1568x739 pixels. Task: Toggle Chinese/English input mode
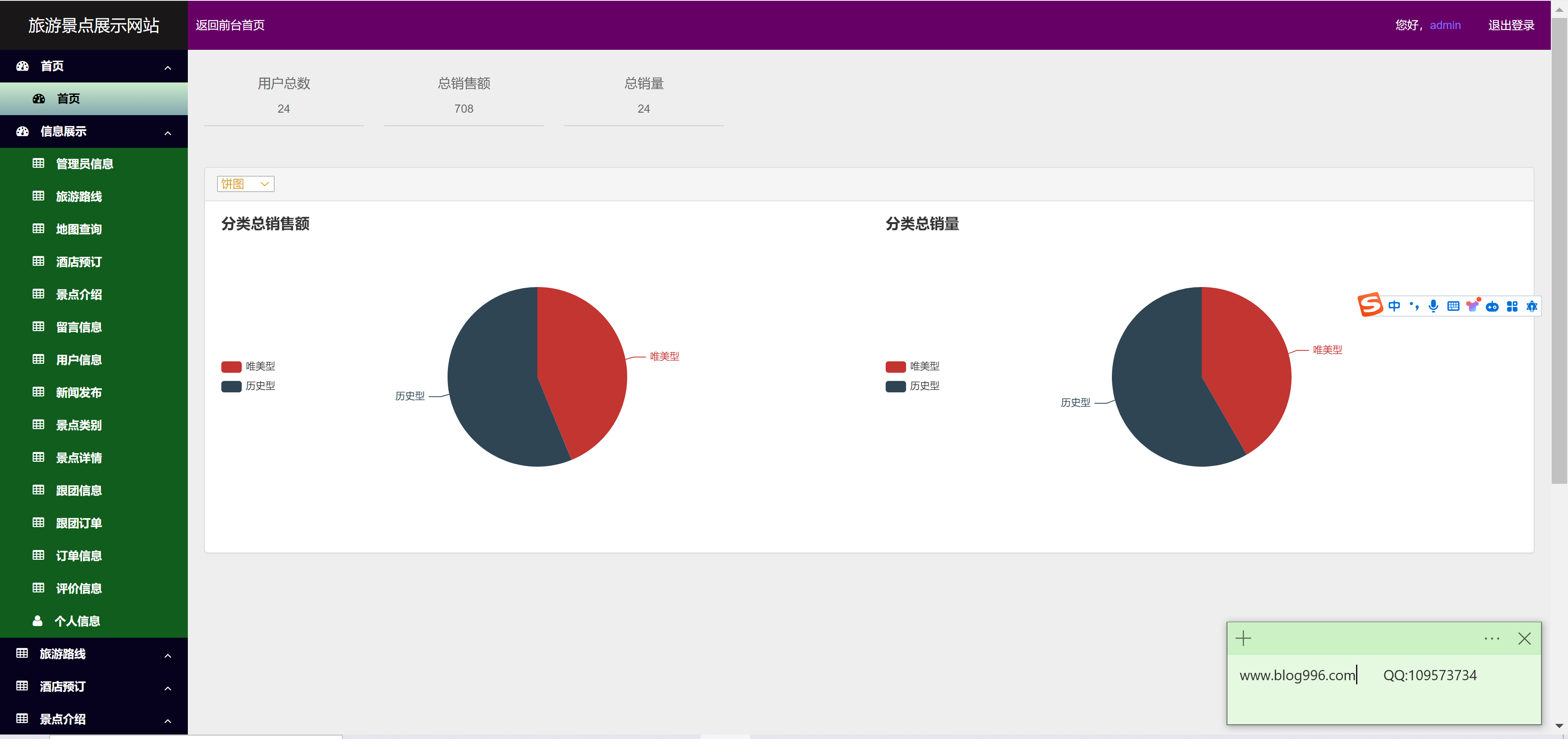point(1394,306)
